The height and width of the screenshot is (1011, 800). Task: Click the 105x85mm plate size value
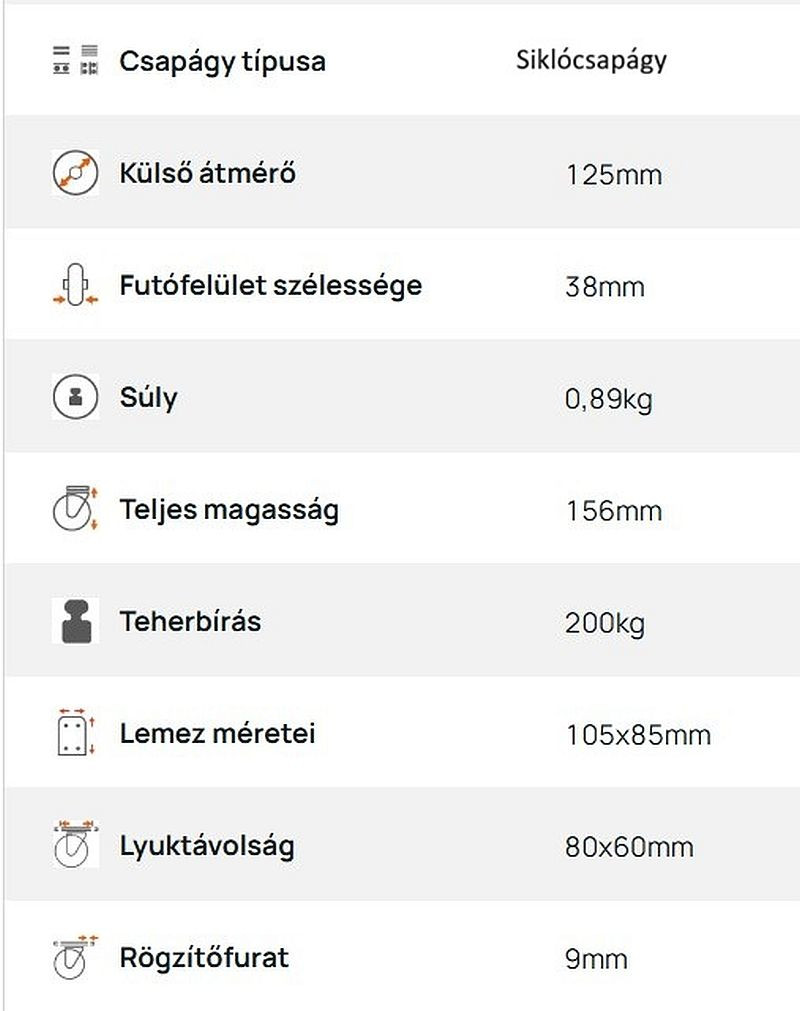coord(637,736)
